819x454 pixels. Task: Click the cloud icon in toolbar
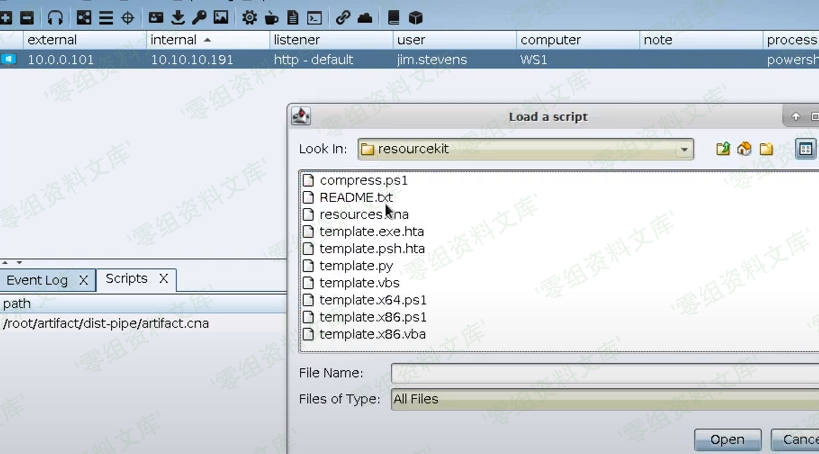(365, 18)
